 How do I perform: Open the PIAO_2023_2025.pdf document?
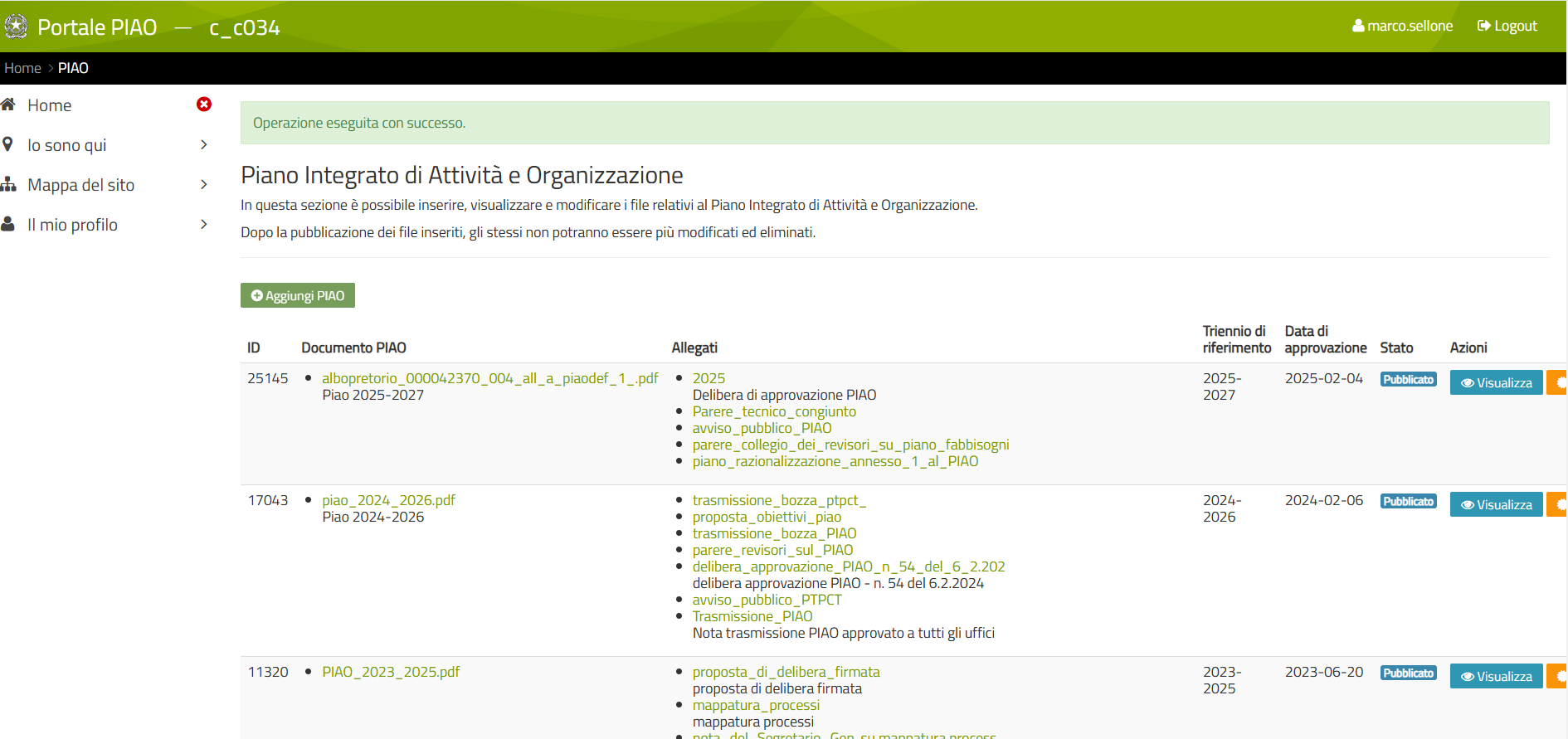tap(391, 672)
